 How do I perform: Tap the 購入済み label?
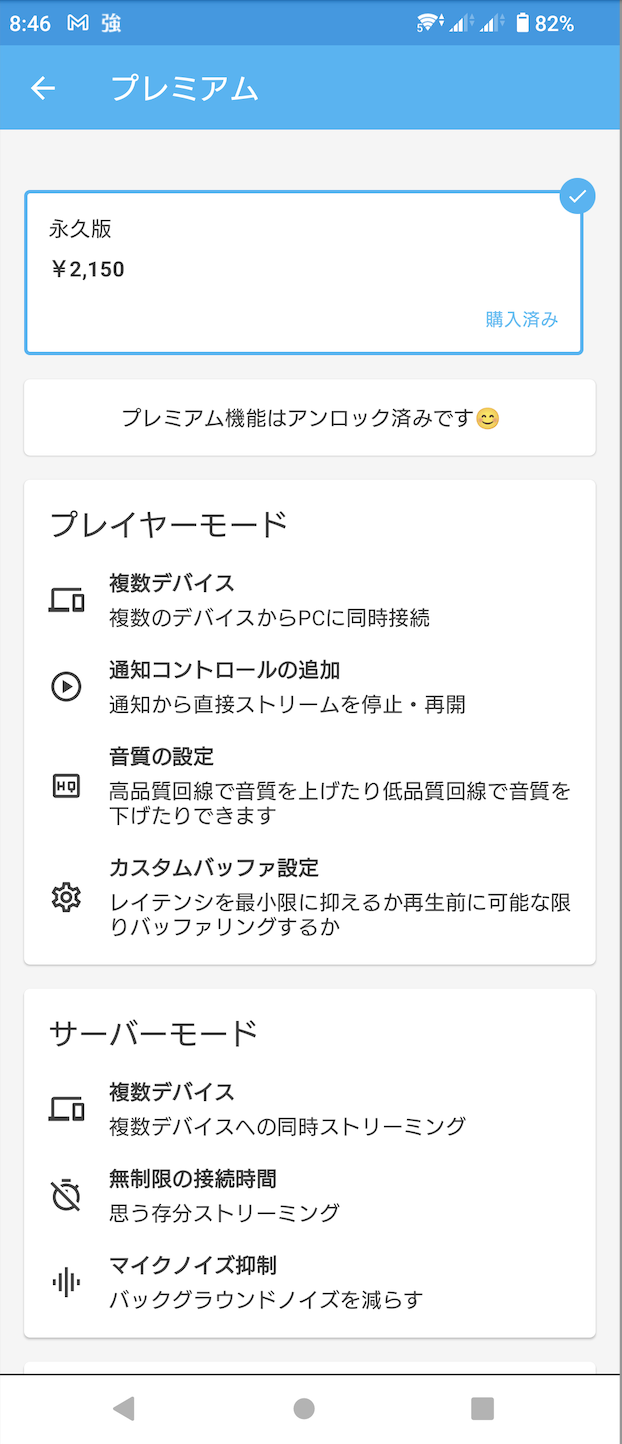[521, 320]
